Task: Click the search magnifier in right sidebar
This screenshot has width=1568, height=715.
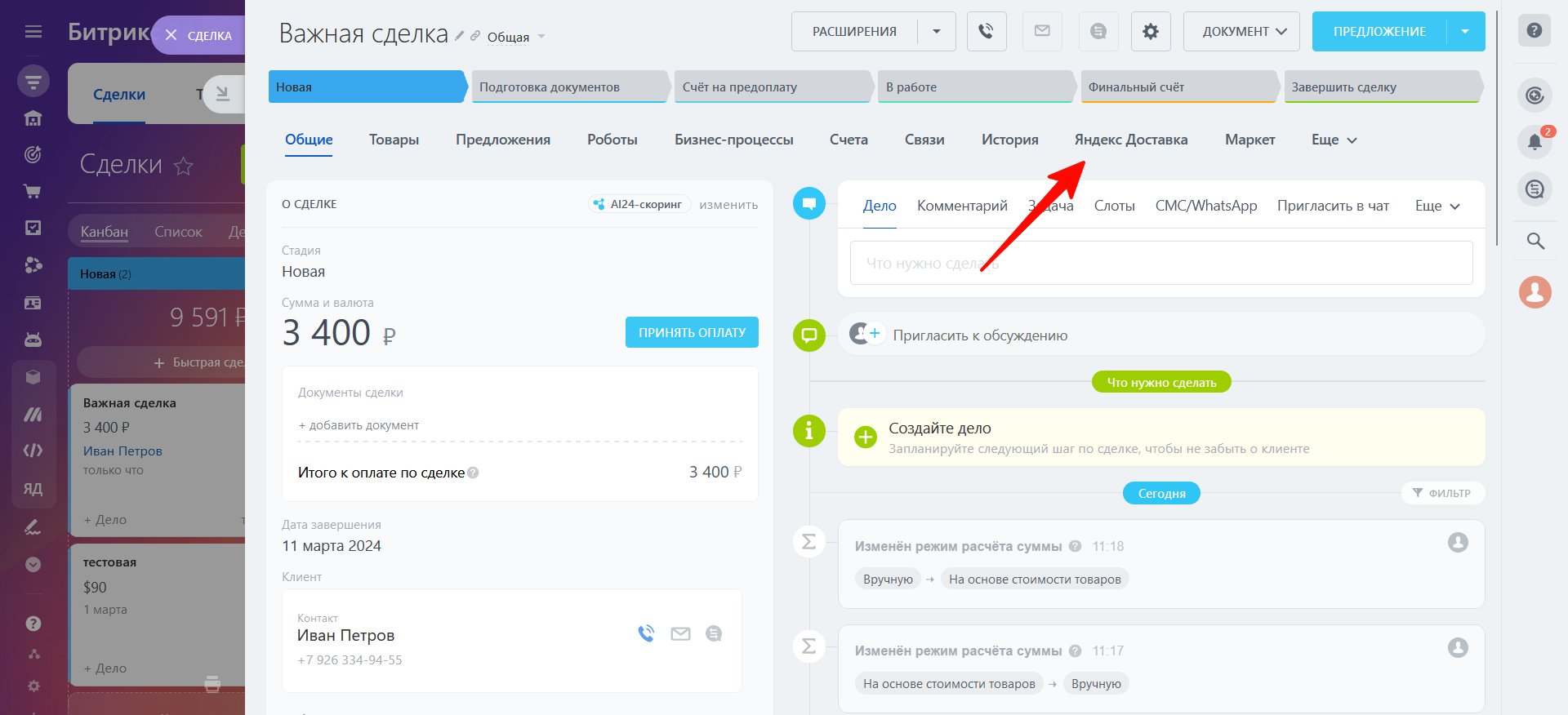Action: coord(1535,241)
